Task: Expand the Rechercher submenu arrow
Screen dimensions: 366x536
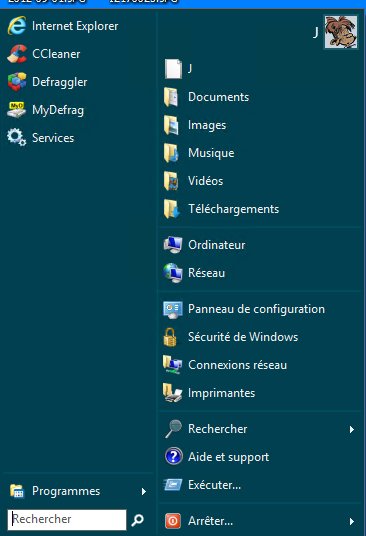Action: (x=352, y=429)
